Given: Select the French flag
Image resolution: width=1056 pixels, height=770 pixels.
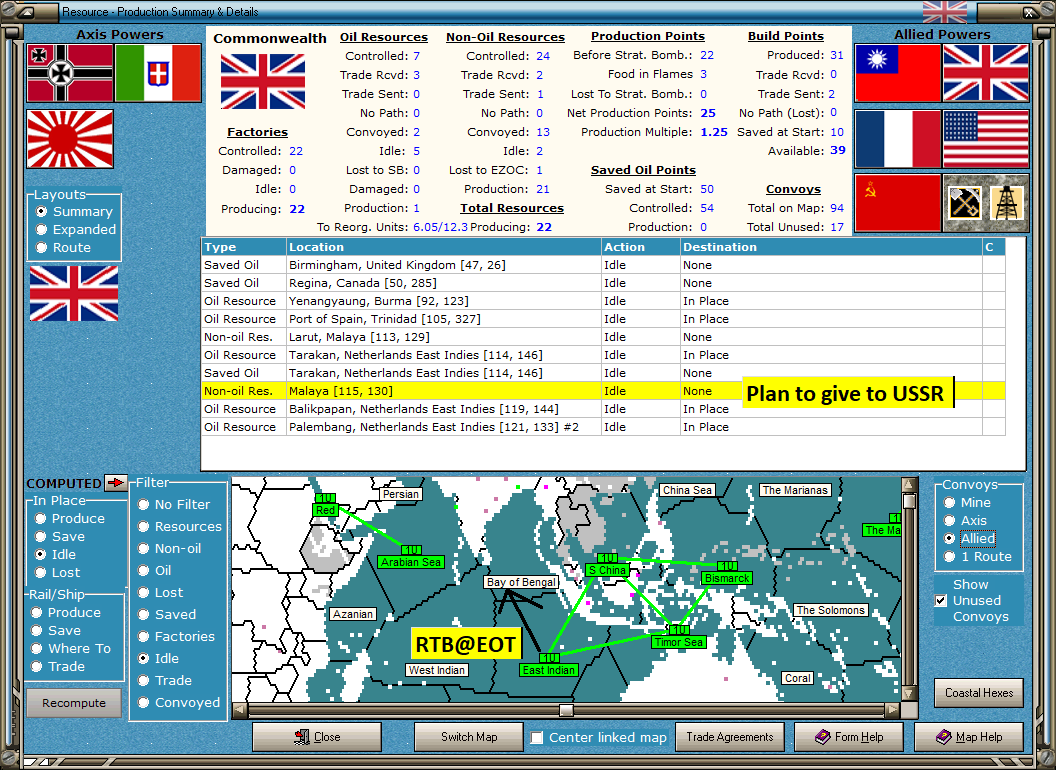Looking at the screenshot, I should pos(897,139).
